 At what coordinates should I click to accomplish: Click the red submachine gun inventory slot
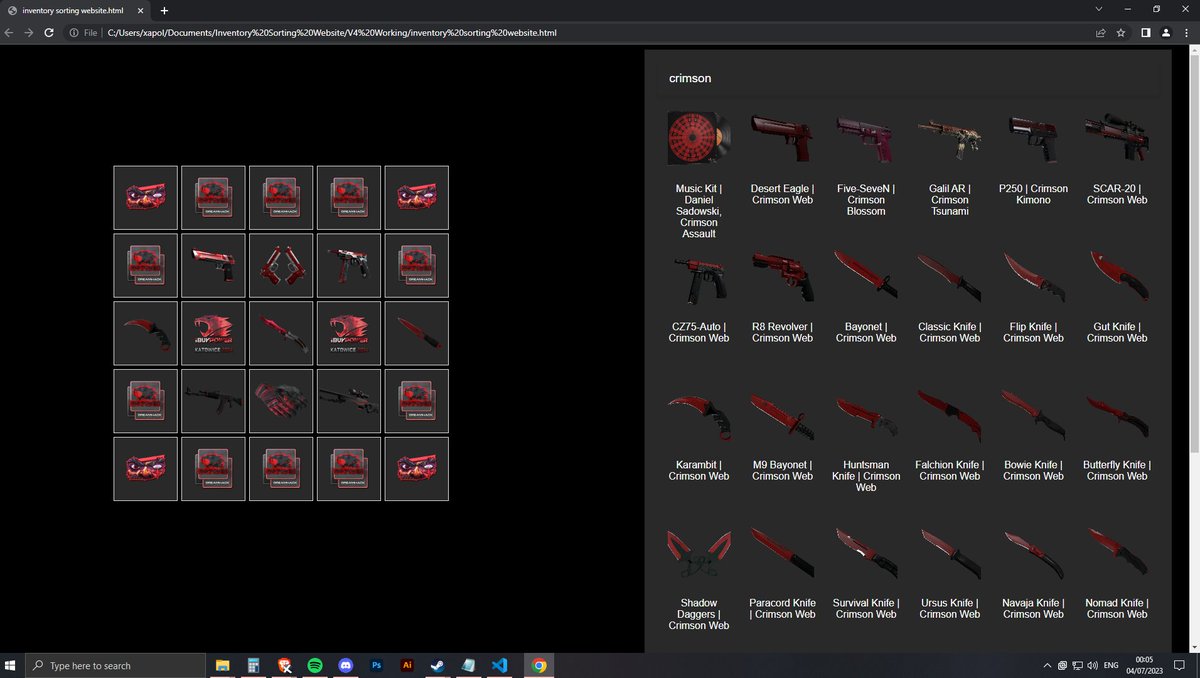[x=349, y=266]
